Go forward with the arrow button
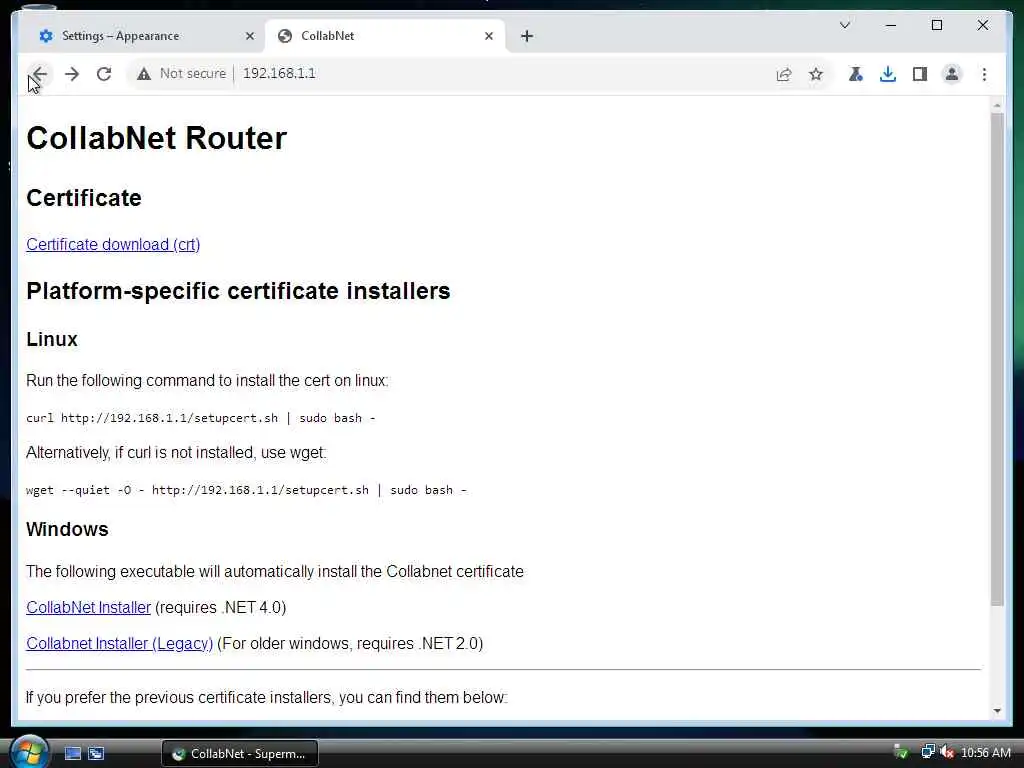Viewport: 1024px width, 768px height. (72, 74)
